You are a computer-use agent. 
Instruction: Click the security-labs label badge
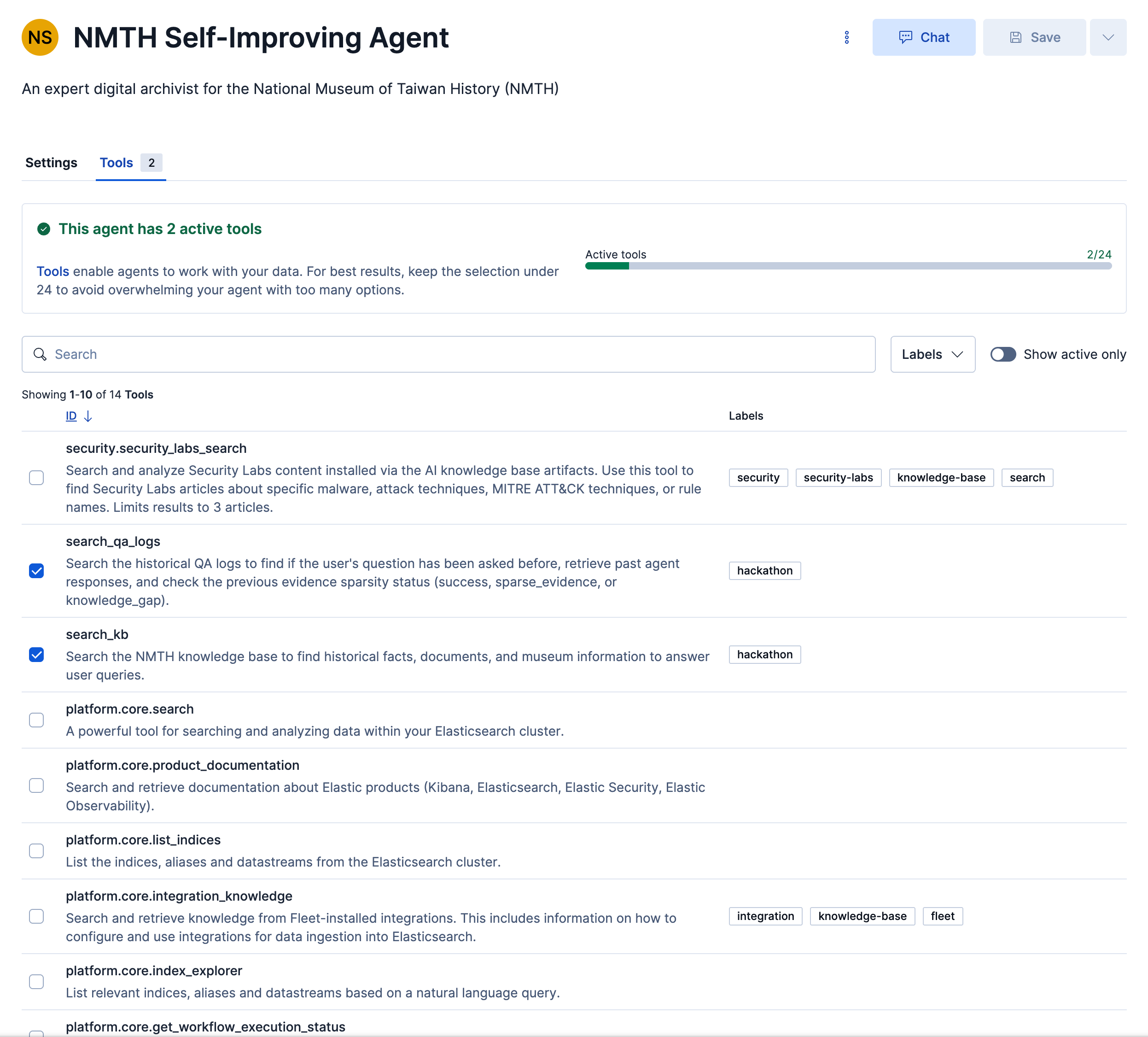(x=838, y=477)
